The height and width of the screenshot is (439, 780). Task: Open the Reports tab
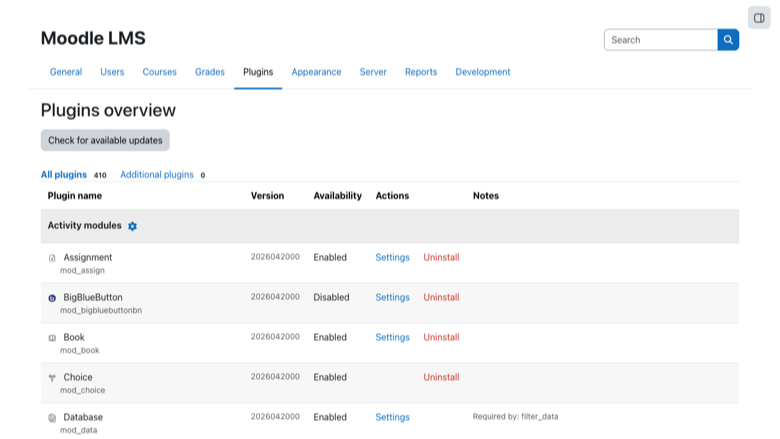coord(421,72)
